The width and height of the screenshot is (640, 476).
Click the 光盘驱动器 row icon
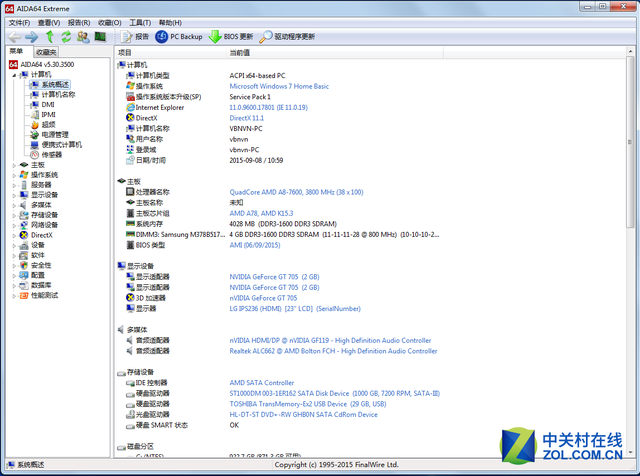point(130,415)
